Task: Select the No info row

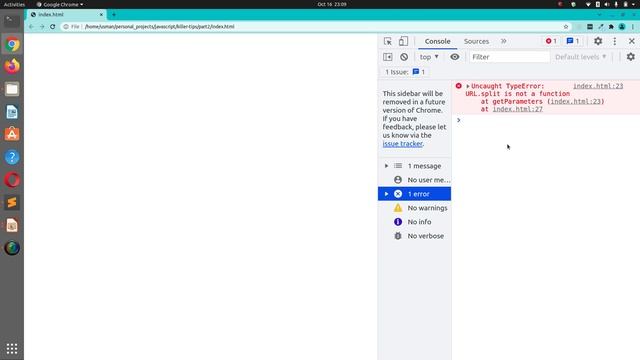Action: click(414, 222)
